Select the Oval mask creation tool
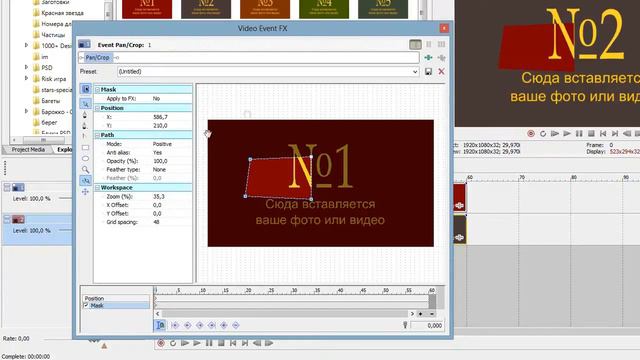This screenshot has height=360, width=640. click(85, 158)
